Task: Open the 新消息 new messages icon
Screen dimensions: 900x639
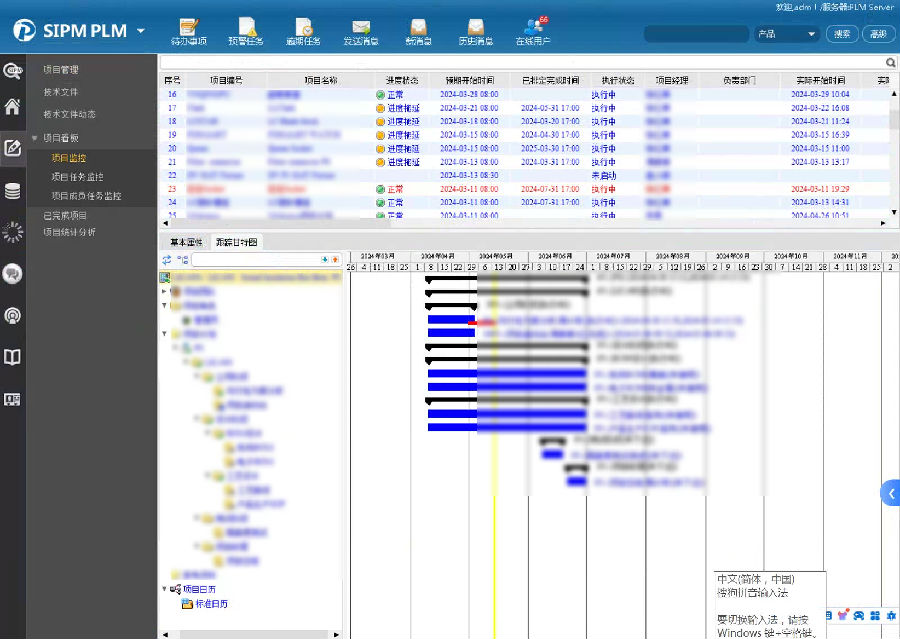Action: click(x=418, y=32)
